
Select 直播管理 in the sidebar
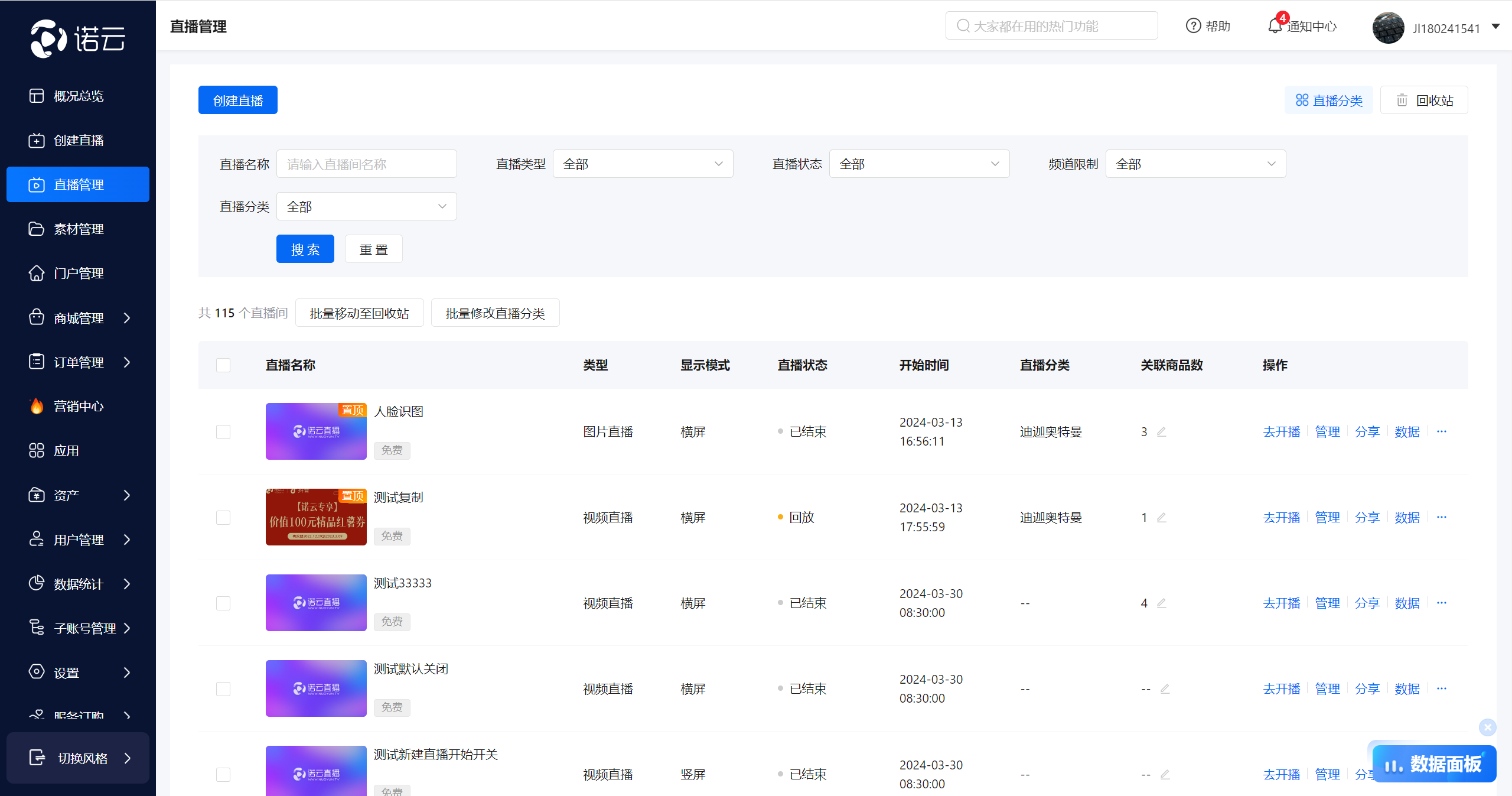tap(78, 184)
